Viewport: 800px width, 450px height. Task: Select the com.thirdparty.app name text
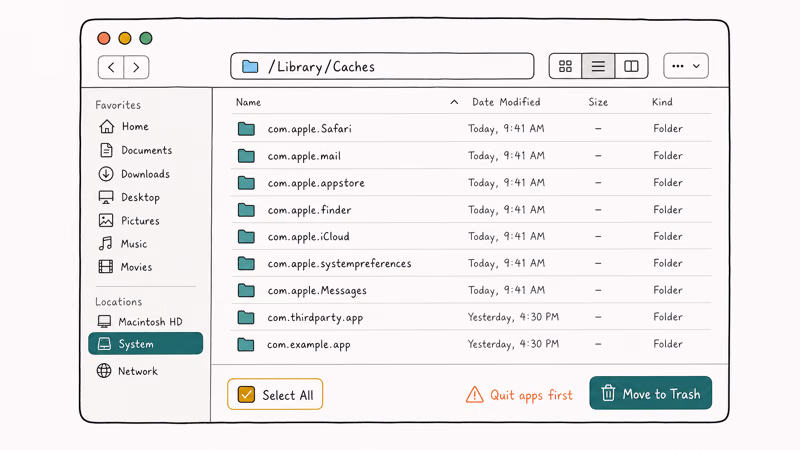pos(315,317)
